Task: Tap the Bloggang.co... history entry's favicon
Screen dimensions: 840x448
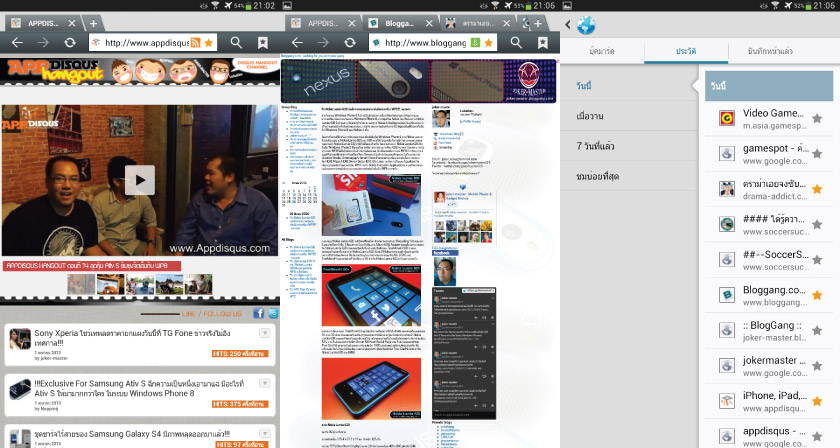Action: (x=726, y=295)
